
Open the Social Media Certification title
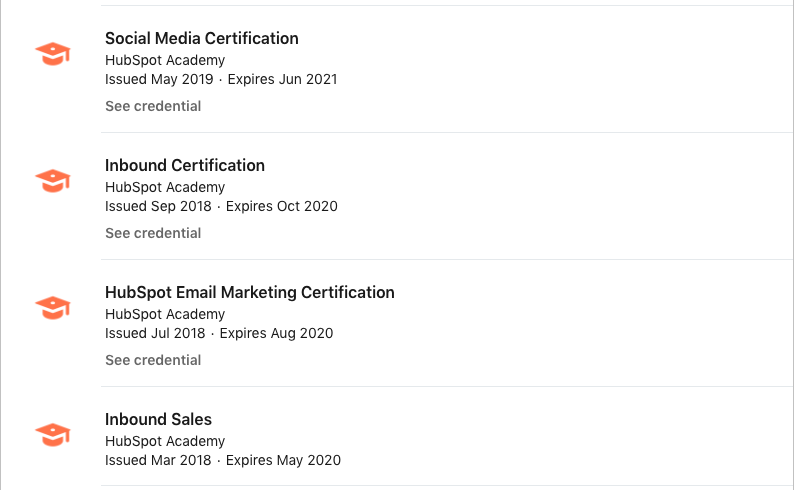tap(201, 38)
